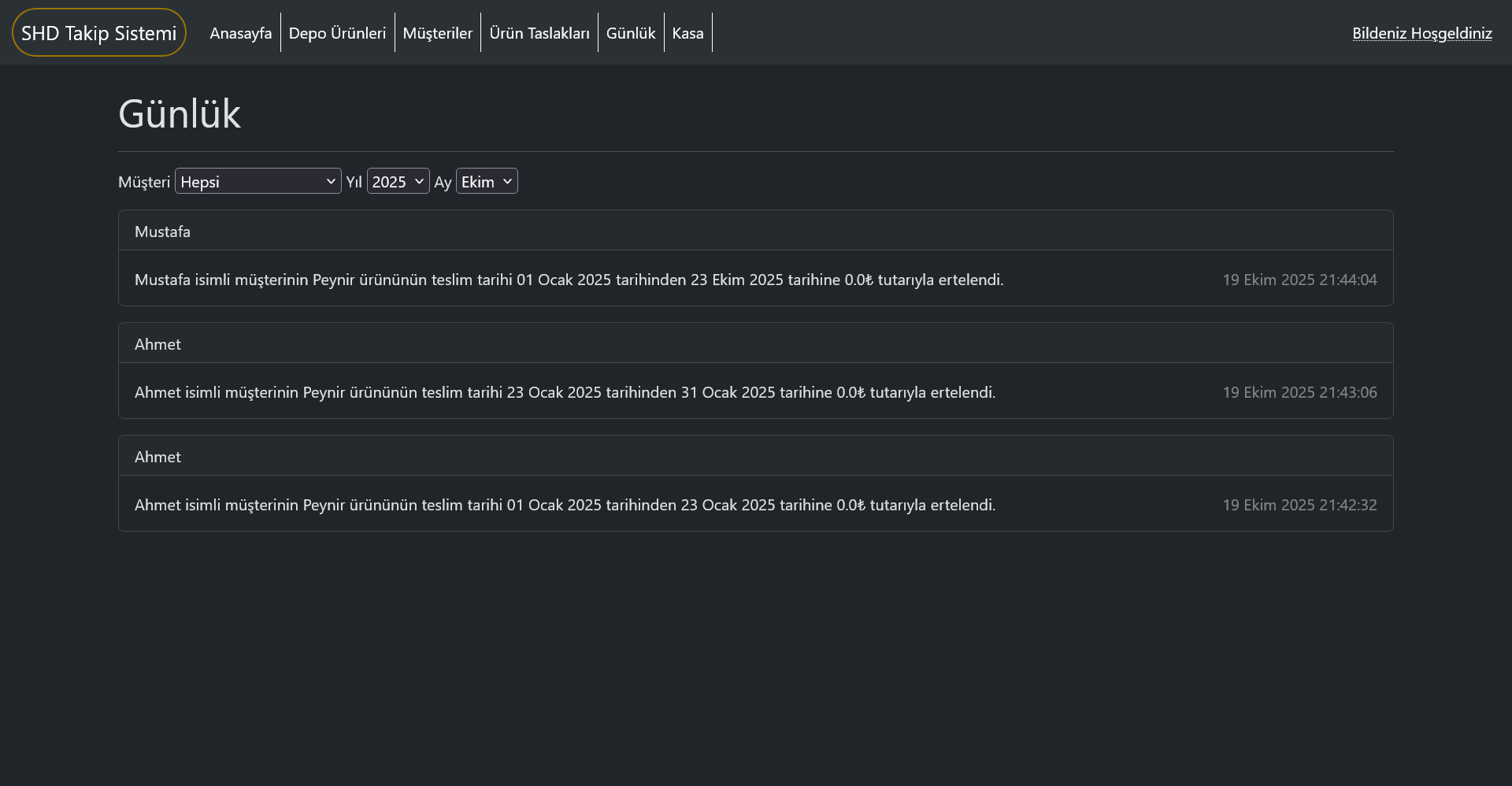Open the Kasa page
Image resolution: width=1512 pixels, height=786 pixels.
[687, 33]
